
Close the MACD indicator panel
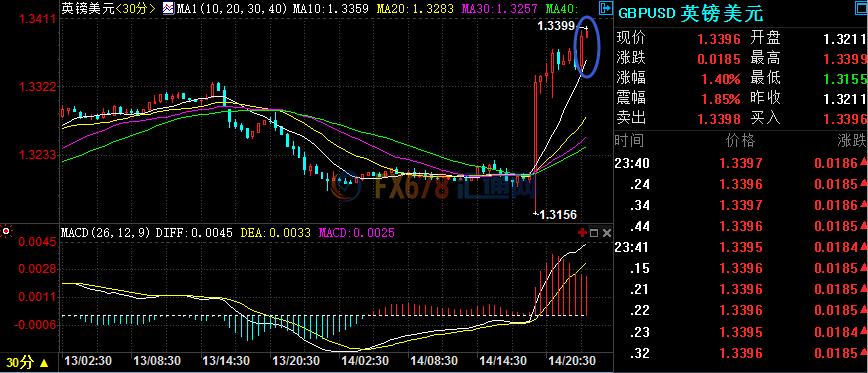(x=607, y=232)
